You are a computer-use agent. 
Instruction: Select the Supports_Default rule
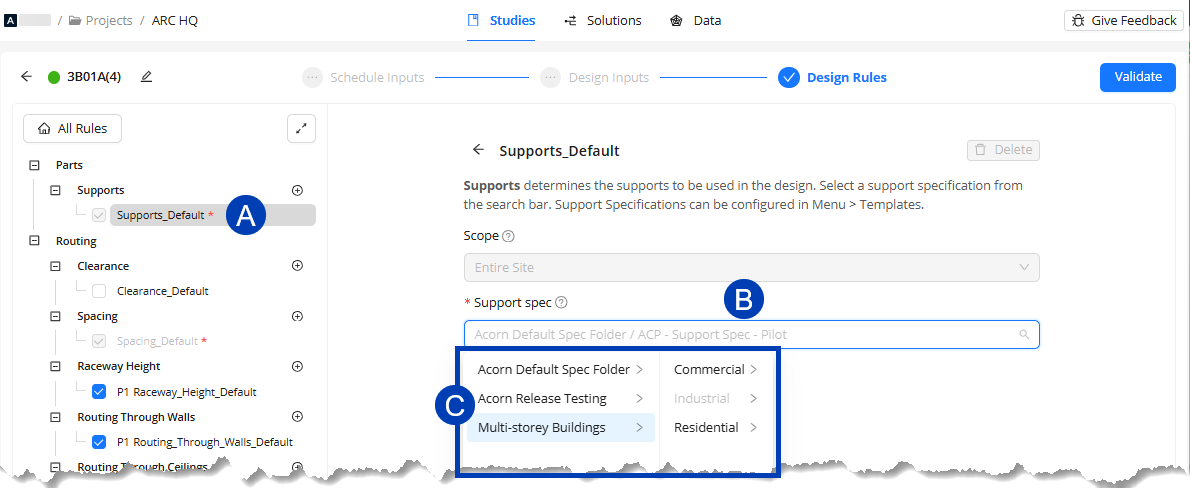(212, 216)
